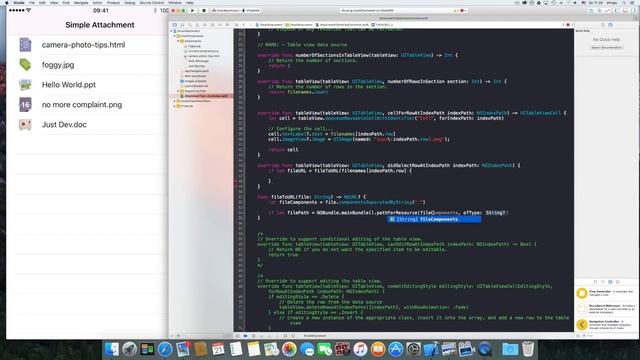The width and height of the screenshot is (640, 360).
Task: Open the Breakpoint navigator tab
Action: [x=220, y=25]
